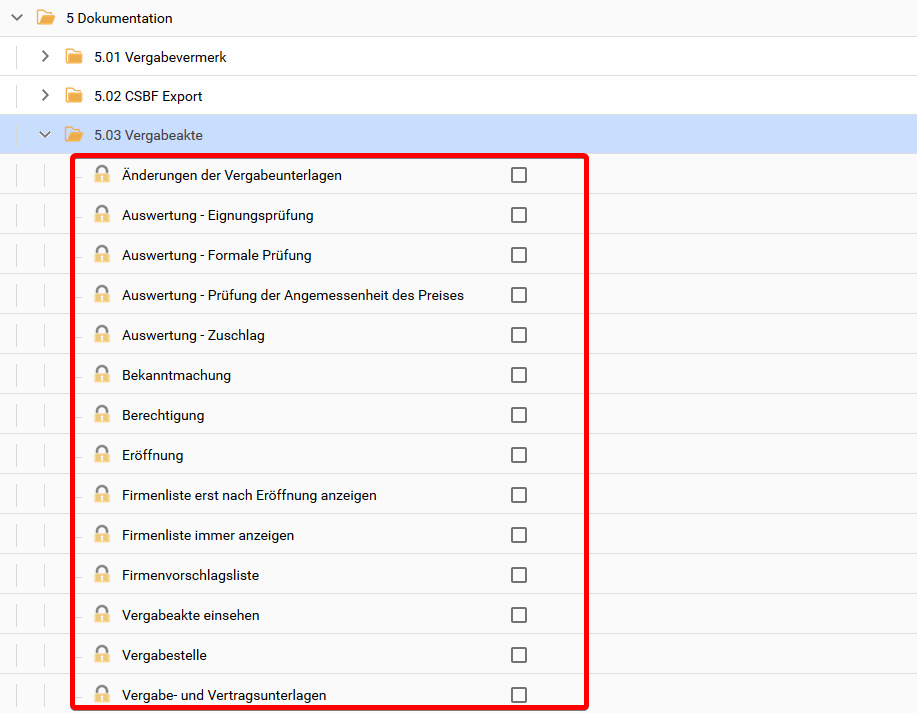Collapse the 5.03 Vergabeakte chevron

click(x=45, y=135)
